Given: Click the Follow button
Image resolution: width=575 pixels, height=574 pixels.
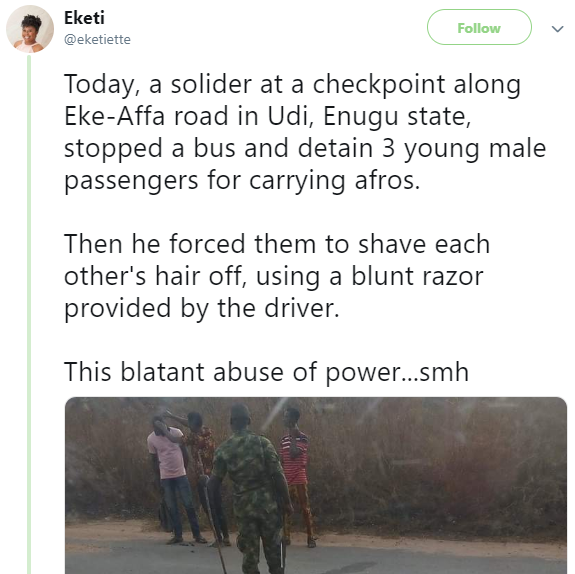Looking at the screenshot, I should click(x=479, y=27).
